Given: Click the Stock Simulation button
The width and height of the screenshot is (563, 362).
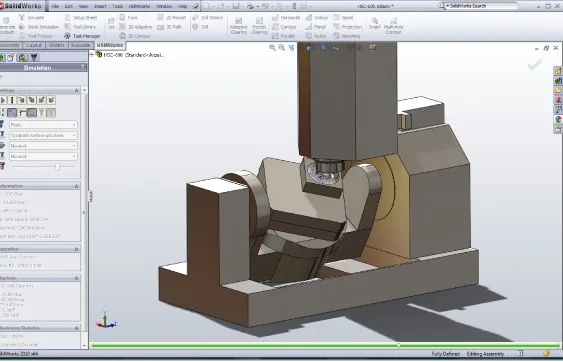Looking at the screenshot, I should coord(39,27).
